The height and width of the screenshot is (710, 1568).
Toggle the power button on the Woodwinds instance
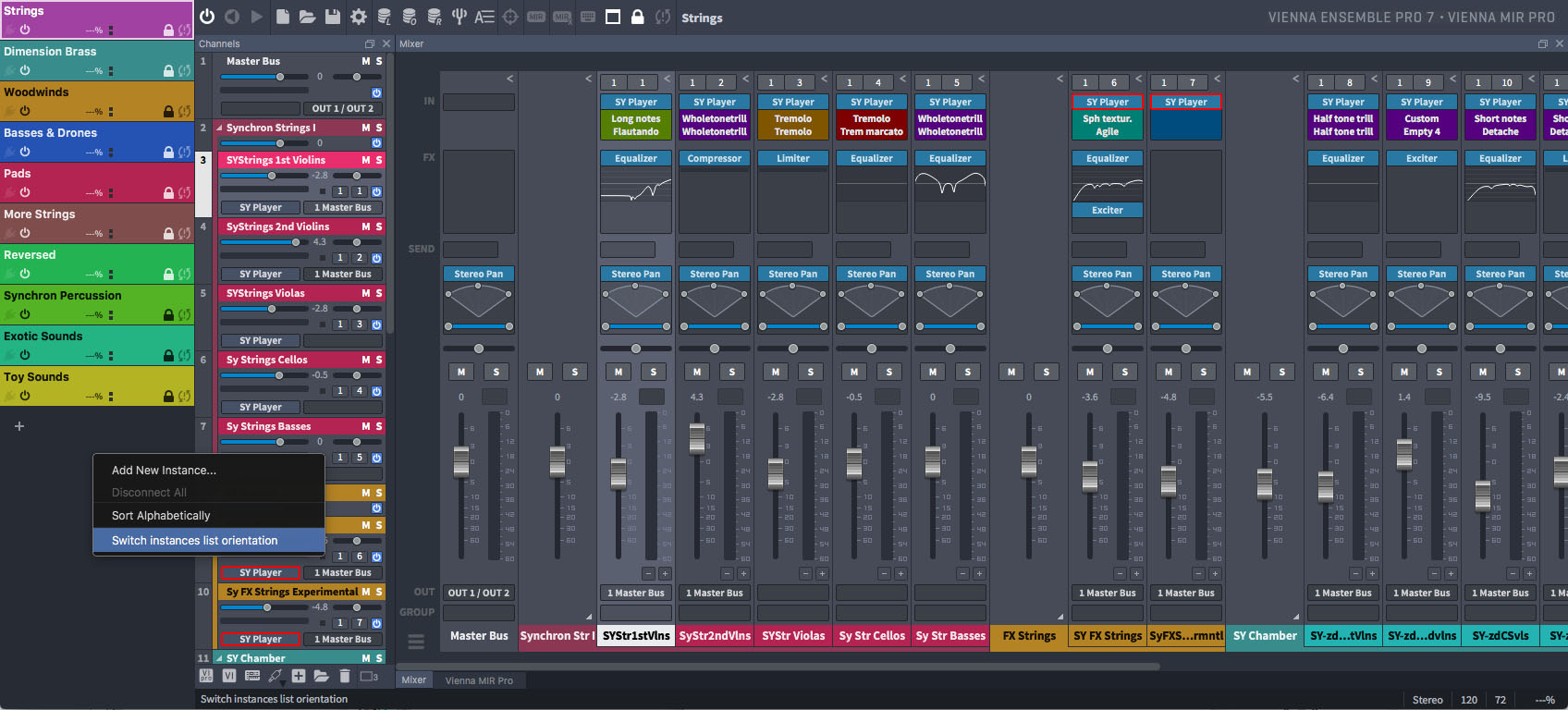(x=25, y=111)
